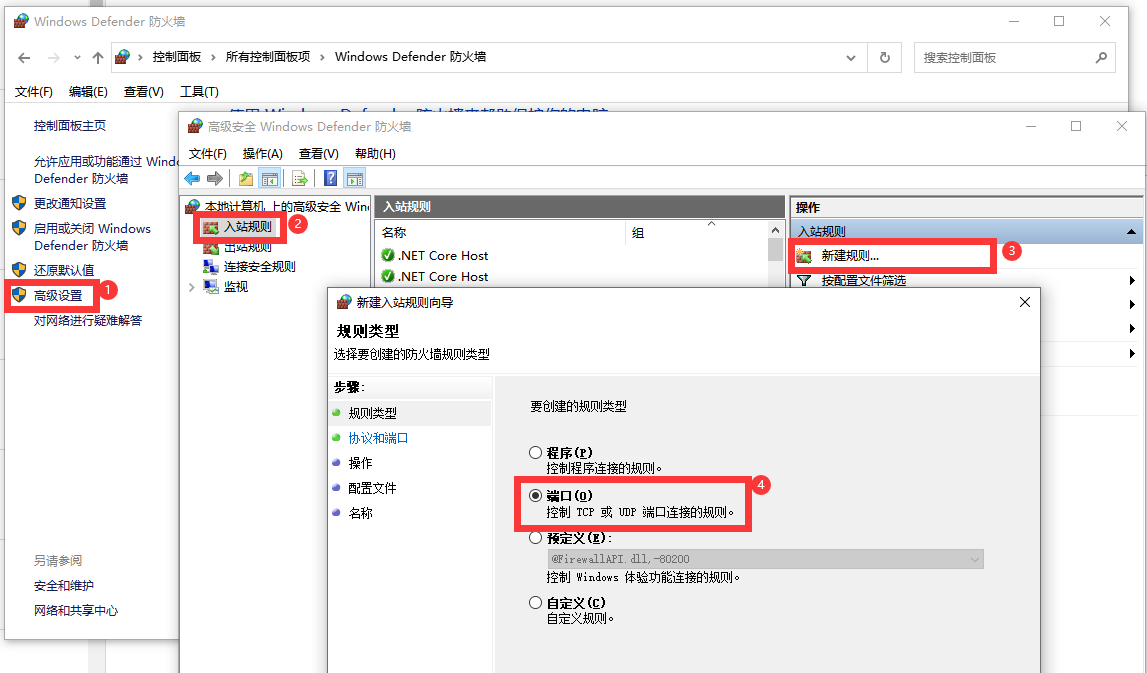Viewport: 1147px width, 673px height.
Task: Open the 操作(A) menu in firewall console
Action: pyautogui.click(x=262, y=153)
